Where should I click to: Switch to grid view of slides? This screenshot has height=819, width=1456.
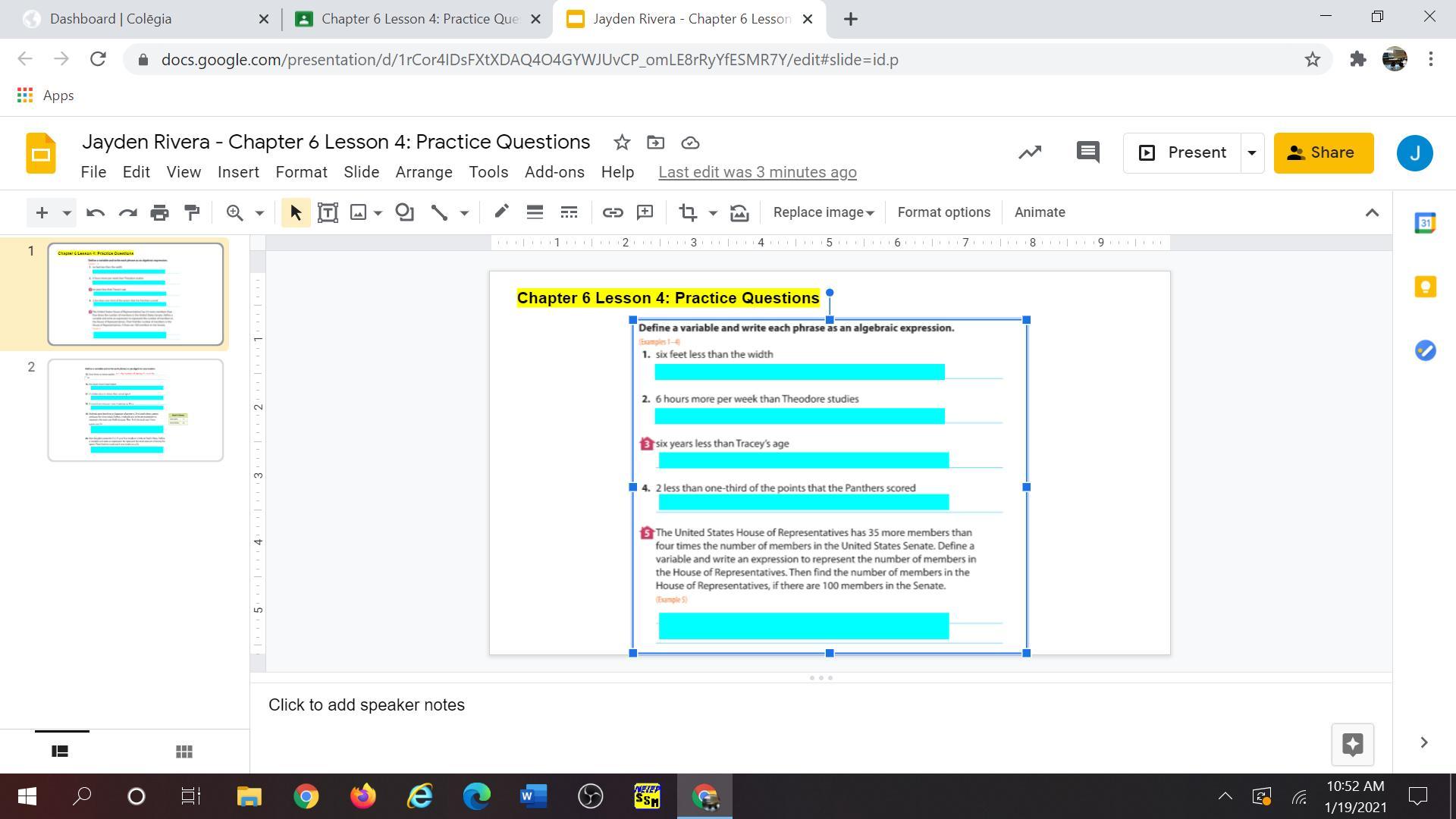click(x=184, y=752)
